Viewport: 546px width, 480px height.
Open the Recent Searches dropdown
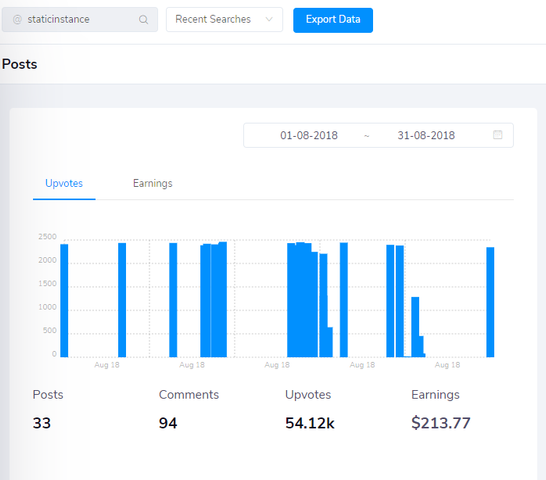coord(224,20)
